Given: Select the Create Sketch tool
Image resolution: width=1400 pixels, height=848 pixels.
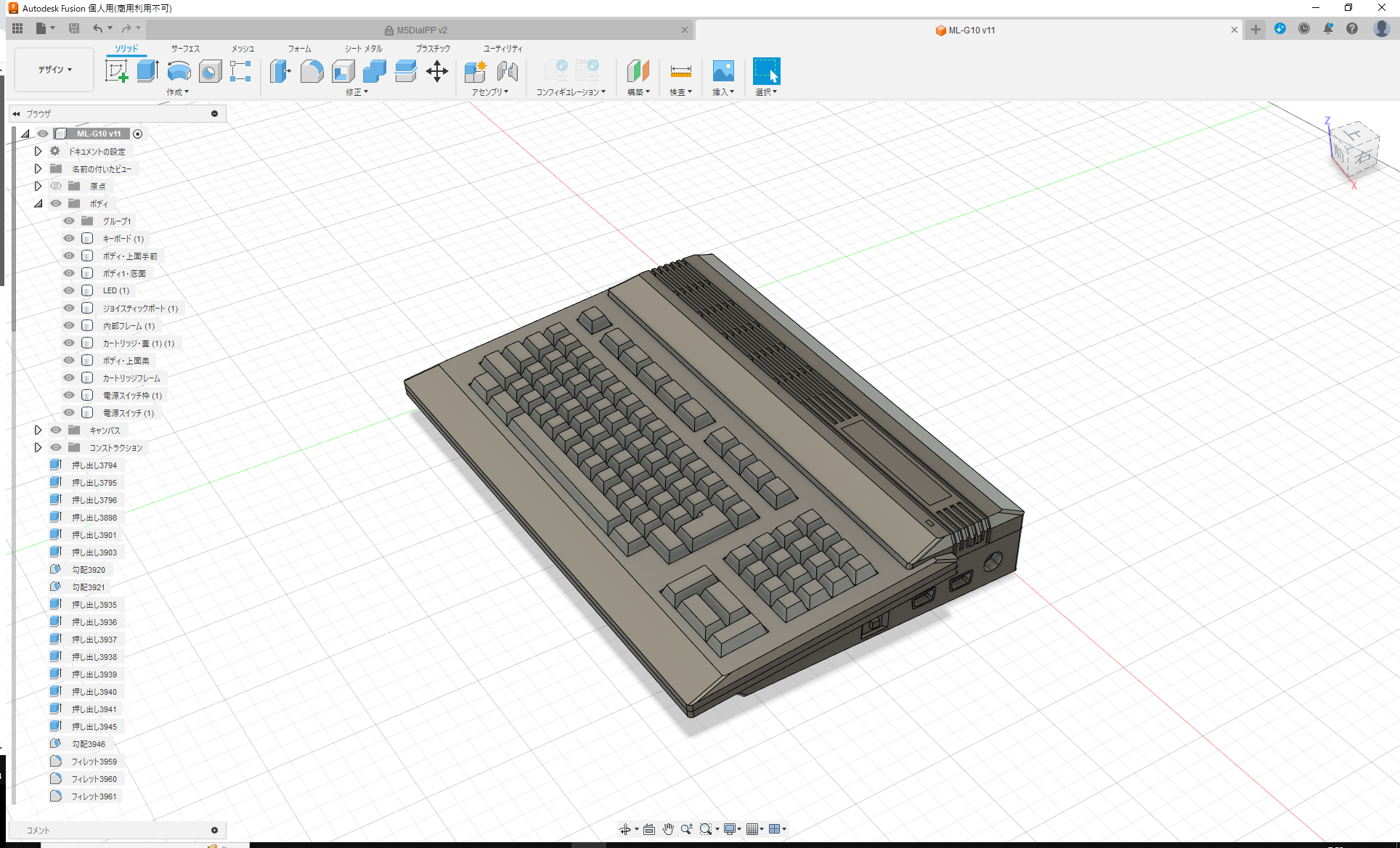Looking at the screenshot, I should 116,71.
